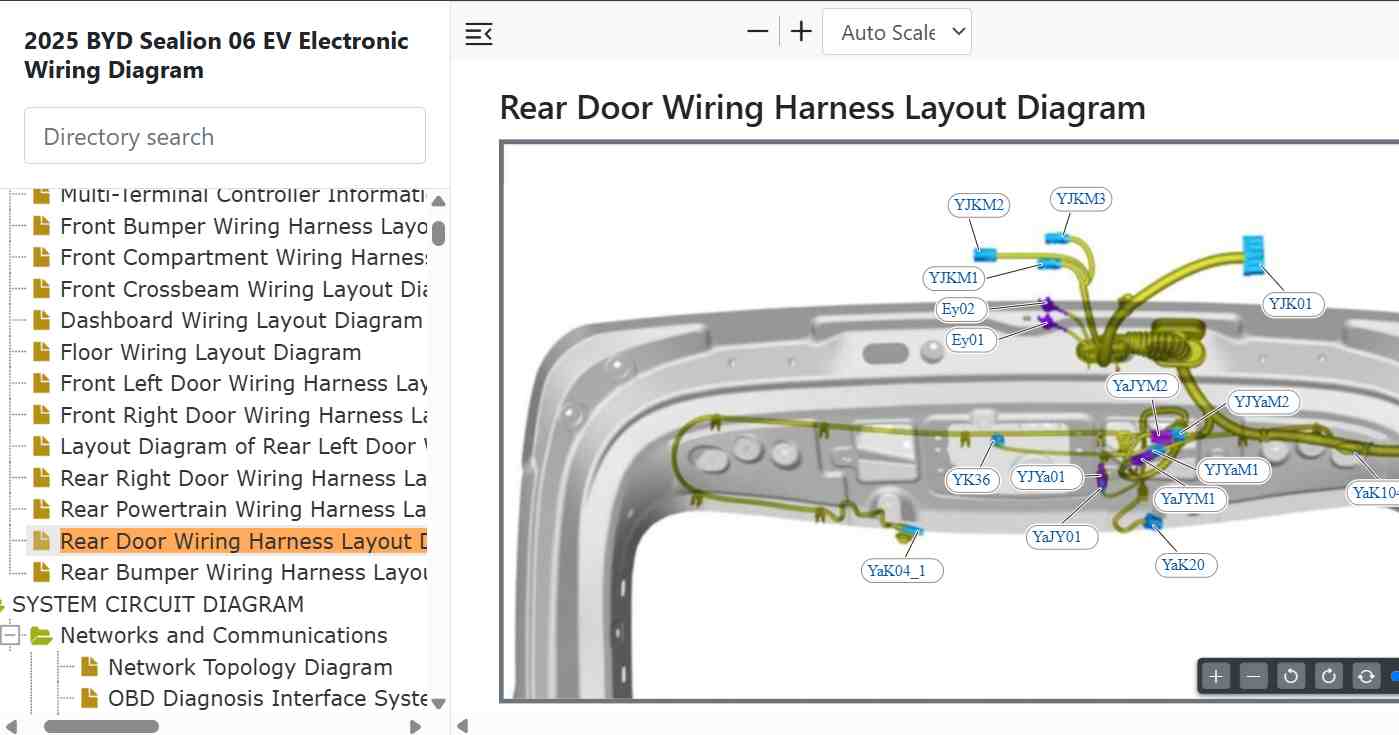This screenshot has height=735, width=1399.
Task: Open the Auto Scale zoom dropdown
Action: click(897, 32)
